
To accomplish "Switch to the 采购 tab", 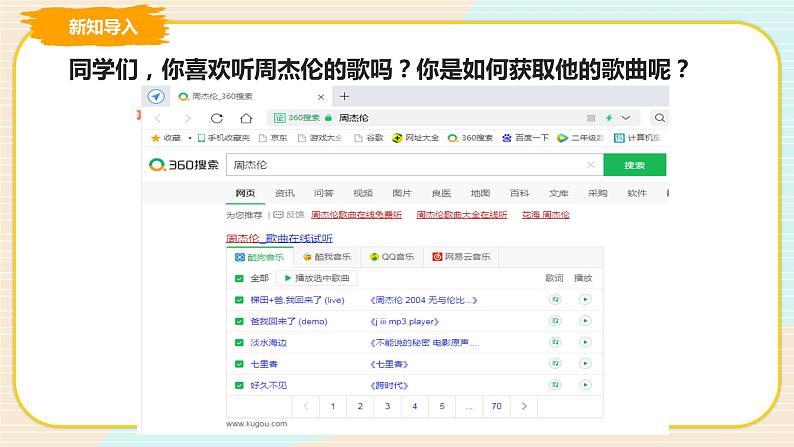I will (x=598, y=193).
